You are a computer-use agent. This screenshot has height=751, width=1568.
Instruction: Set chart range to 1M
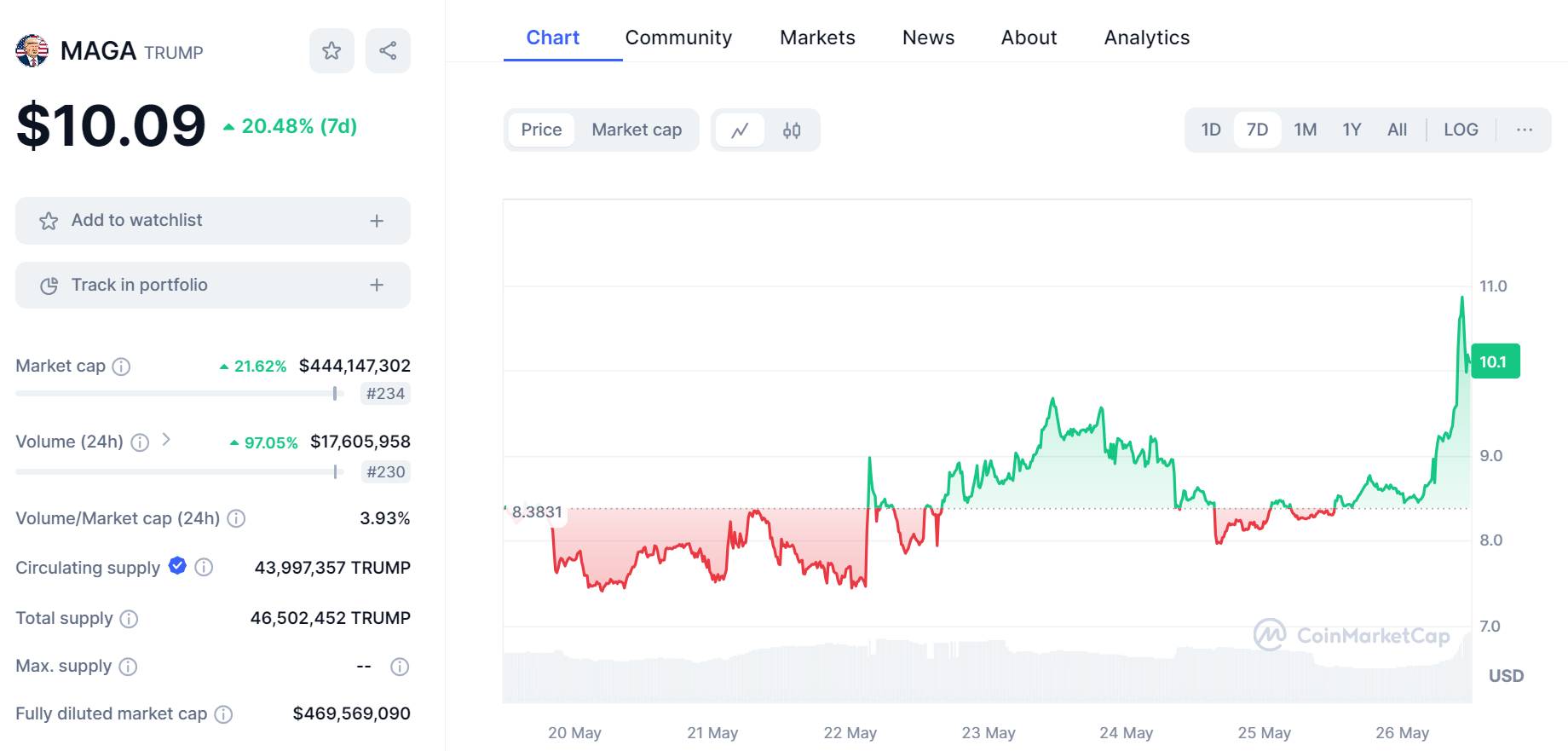click(x=1305, y=130)
